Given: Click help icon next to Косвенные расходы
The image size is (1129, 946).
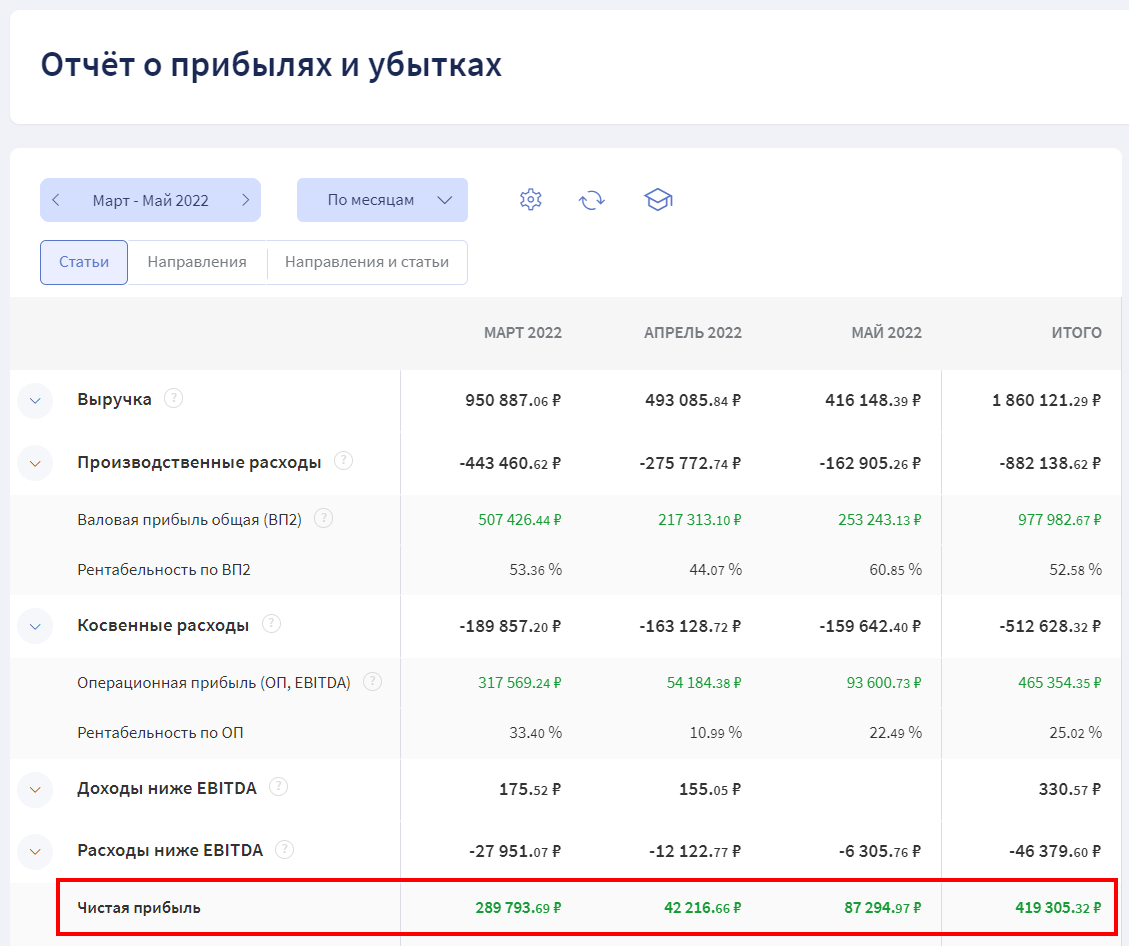Looking at the screenshot, I should point(271,624).
